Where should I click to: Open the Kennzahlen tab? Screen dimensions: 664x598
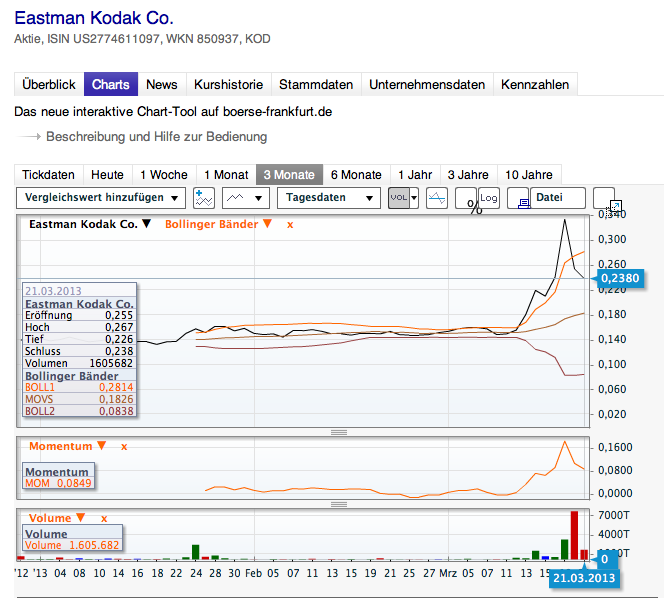535,84
